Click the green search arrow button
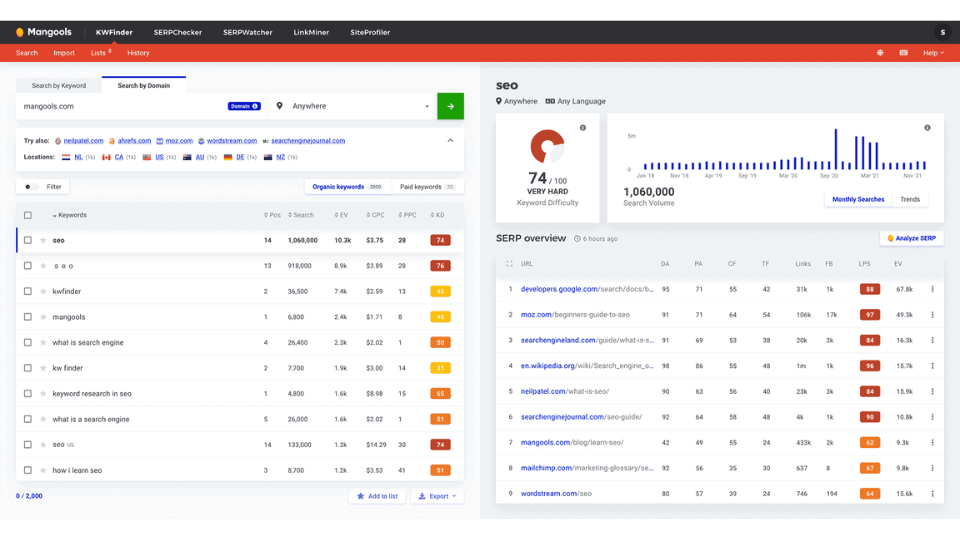Viewport: 960px width, 540px height. pos(450,106)
